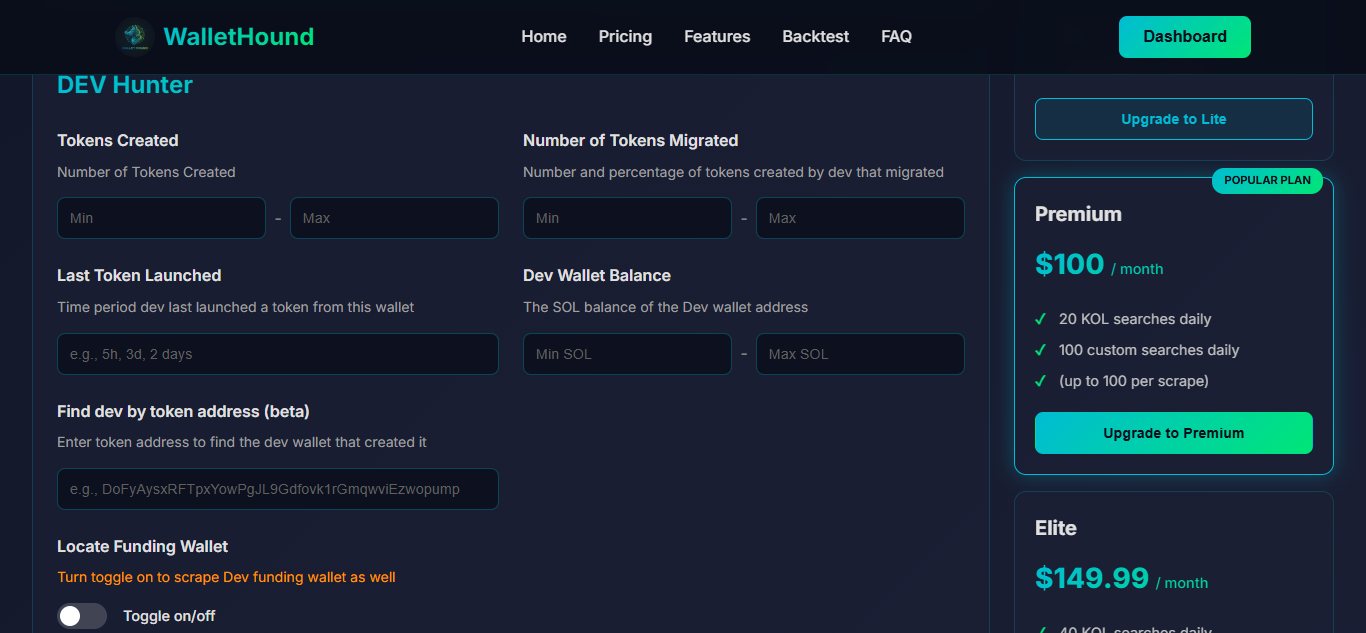Click the checkmark next to 100 custom searches
Viewport: 1366px width, 633px height.
tap(1042, 350)
